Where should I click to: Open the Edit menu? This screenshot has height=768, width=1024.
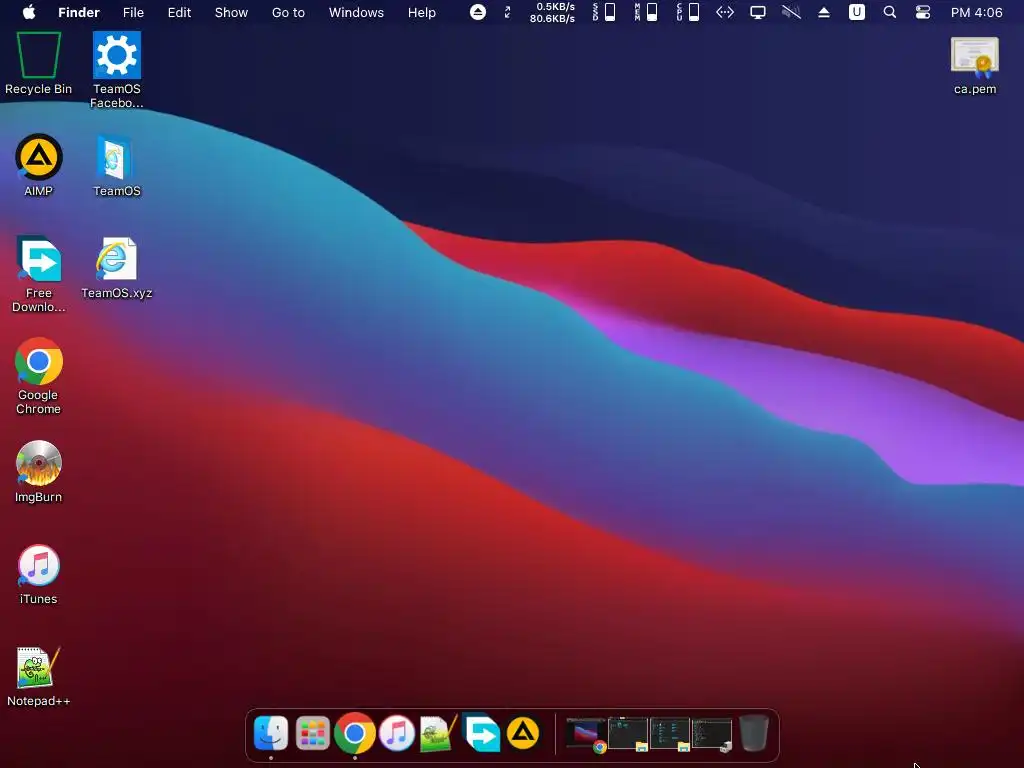coord(179,12)
